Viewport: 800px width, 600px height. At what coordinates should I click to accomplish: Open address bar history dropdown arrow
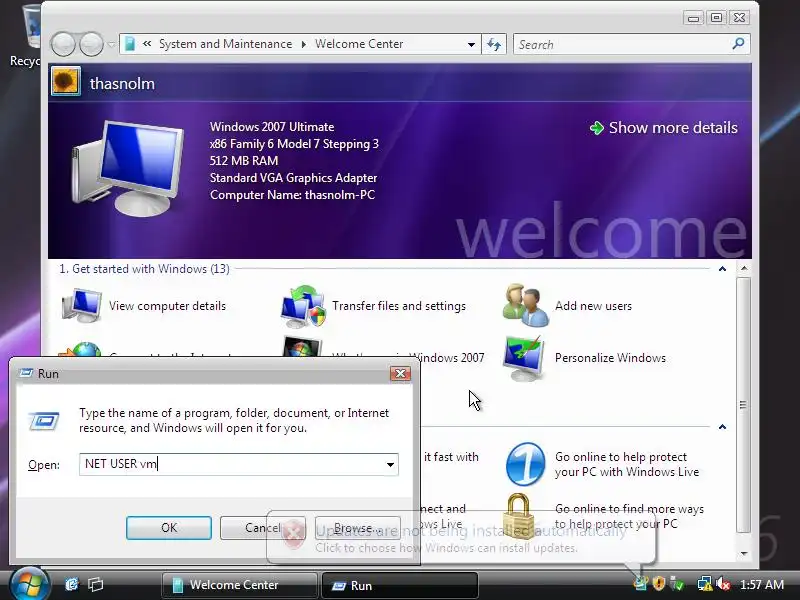coord(471,44)
